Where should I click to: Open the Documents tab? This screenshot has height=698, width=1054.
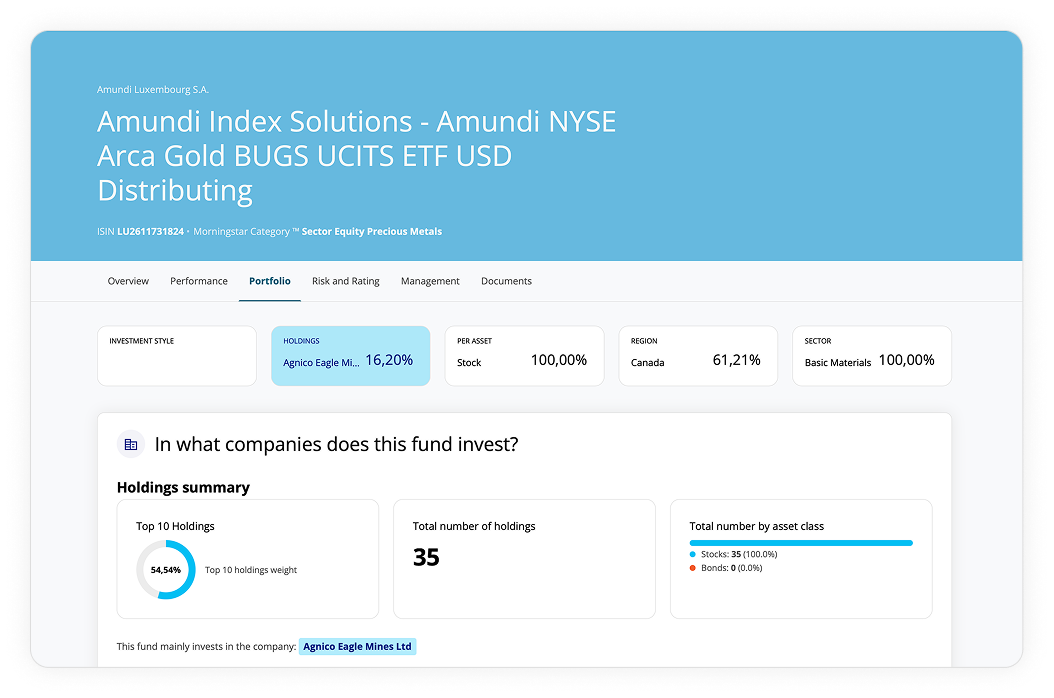click(x=506, y=281)
